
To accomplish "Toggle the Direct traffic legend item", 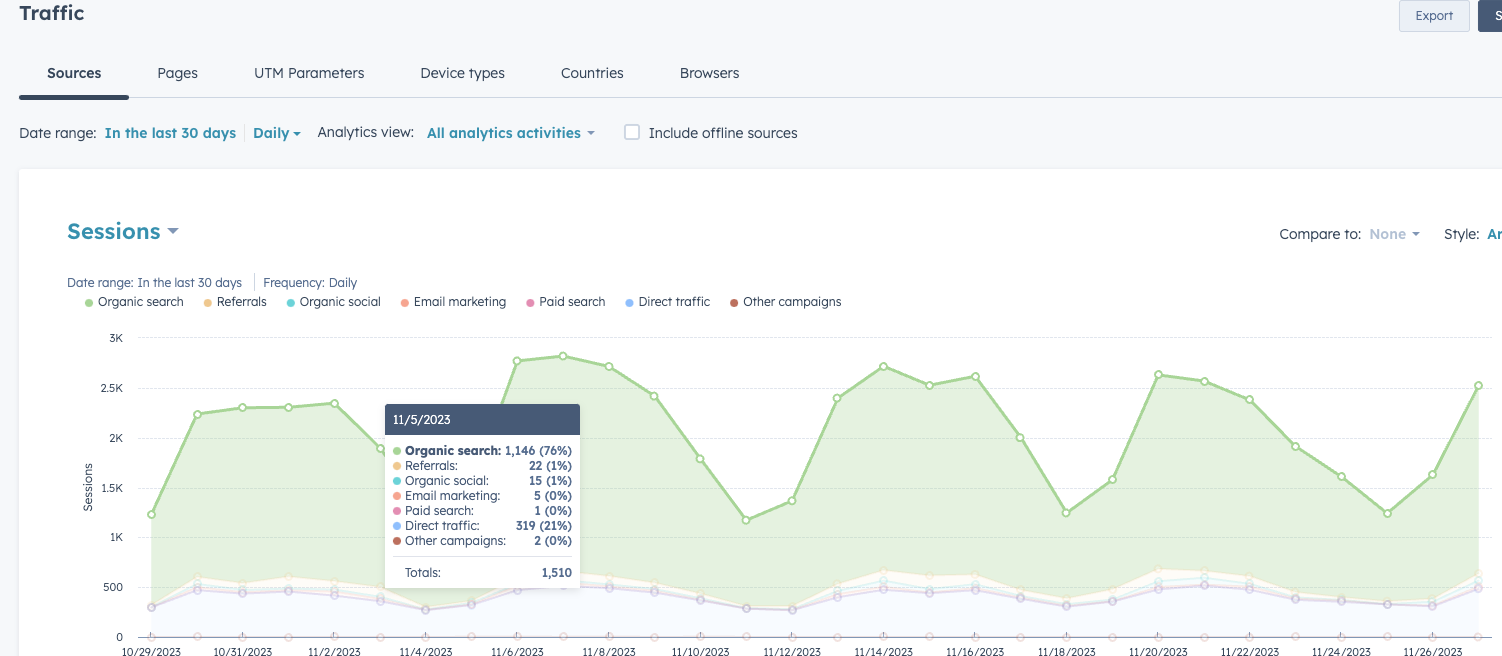I will click(x=667, y=301).
